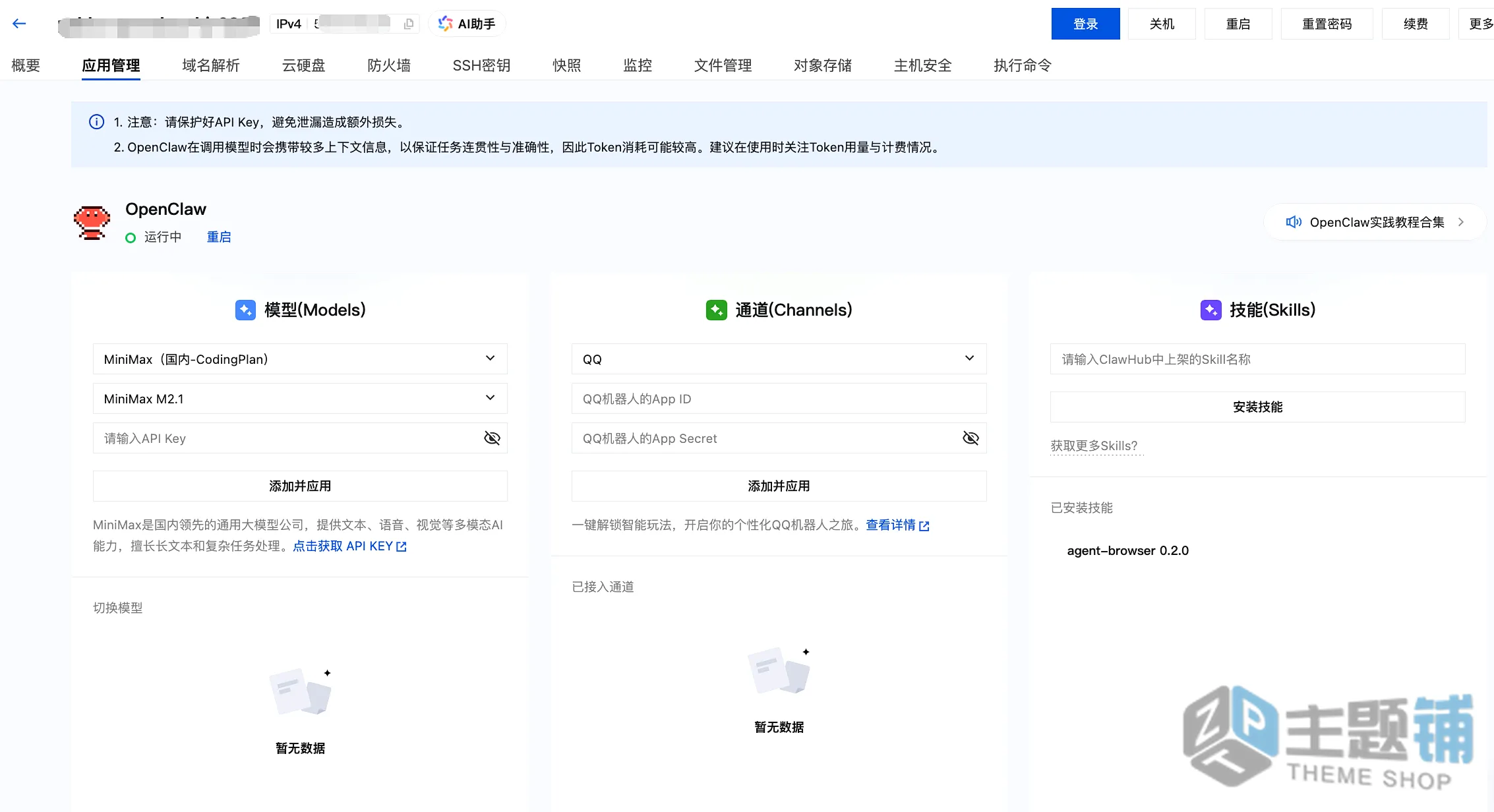Click the OpenClaw lobster app icon

tap(92, 222)
